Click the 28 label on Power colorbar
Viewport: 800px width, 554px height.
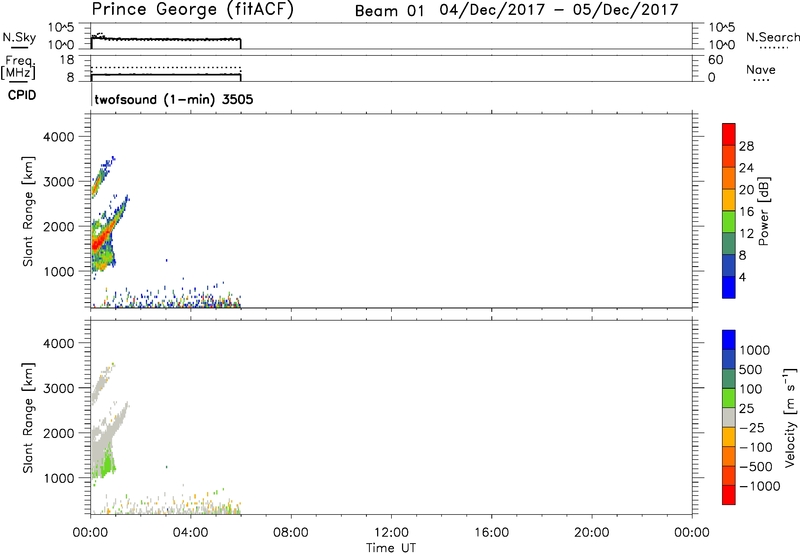[746, 146]
